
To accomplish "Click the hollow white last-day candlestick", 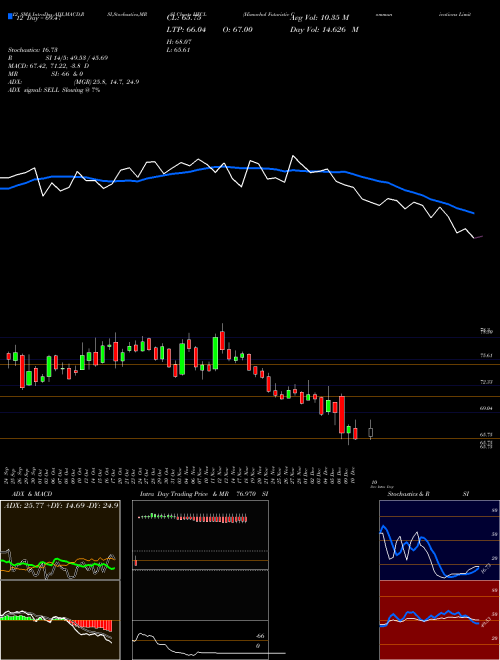I will tap(370, 432).
